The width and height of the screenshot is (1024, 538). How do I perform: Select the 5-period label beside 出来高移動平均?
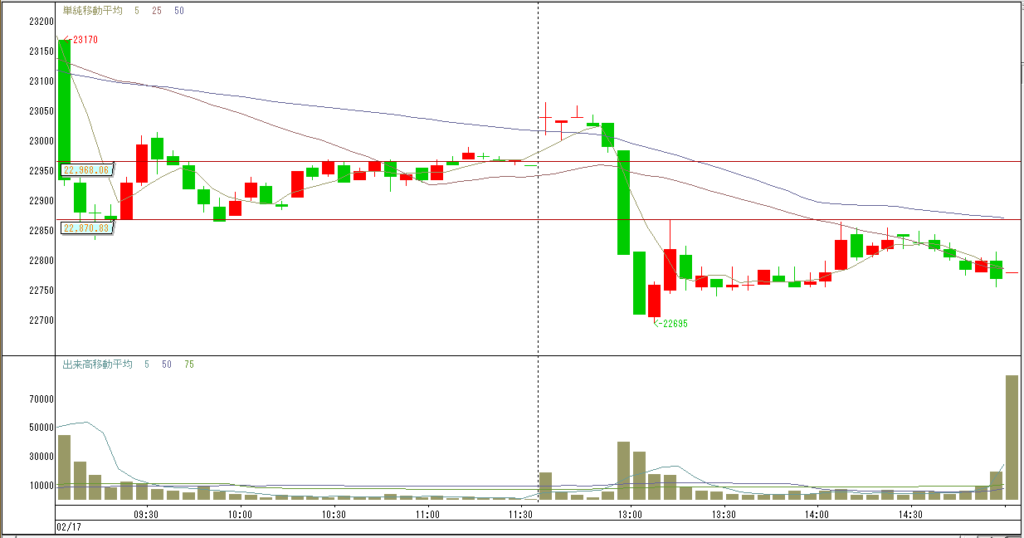coord(147,364)
